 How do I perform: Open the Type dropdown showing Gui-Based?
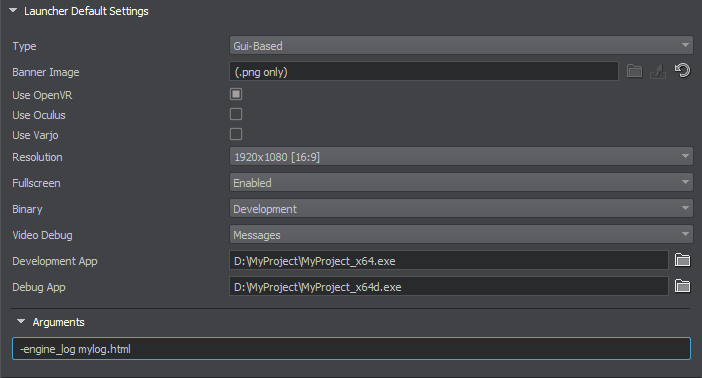(461, 46)
